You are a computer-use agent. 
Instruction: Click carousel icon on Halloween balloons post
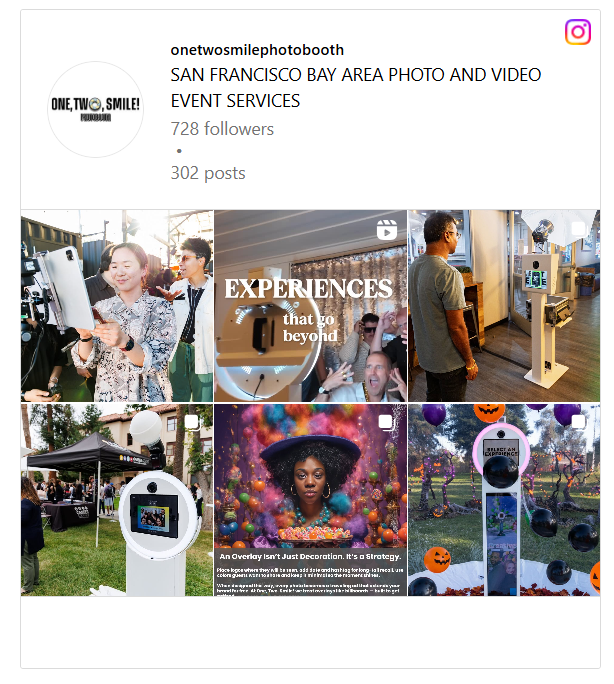point(579,422)
